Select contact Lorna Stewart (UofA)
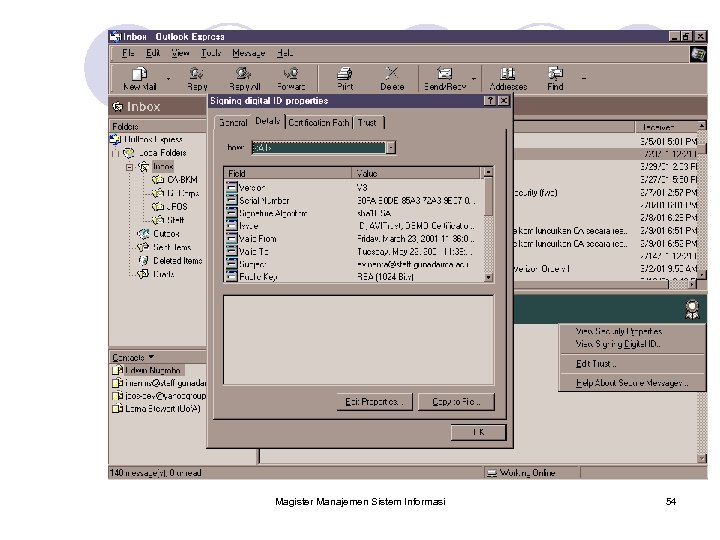This screenshot has width=720, height=540. pos(157,409)
